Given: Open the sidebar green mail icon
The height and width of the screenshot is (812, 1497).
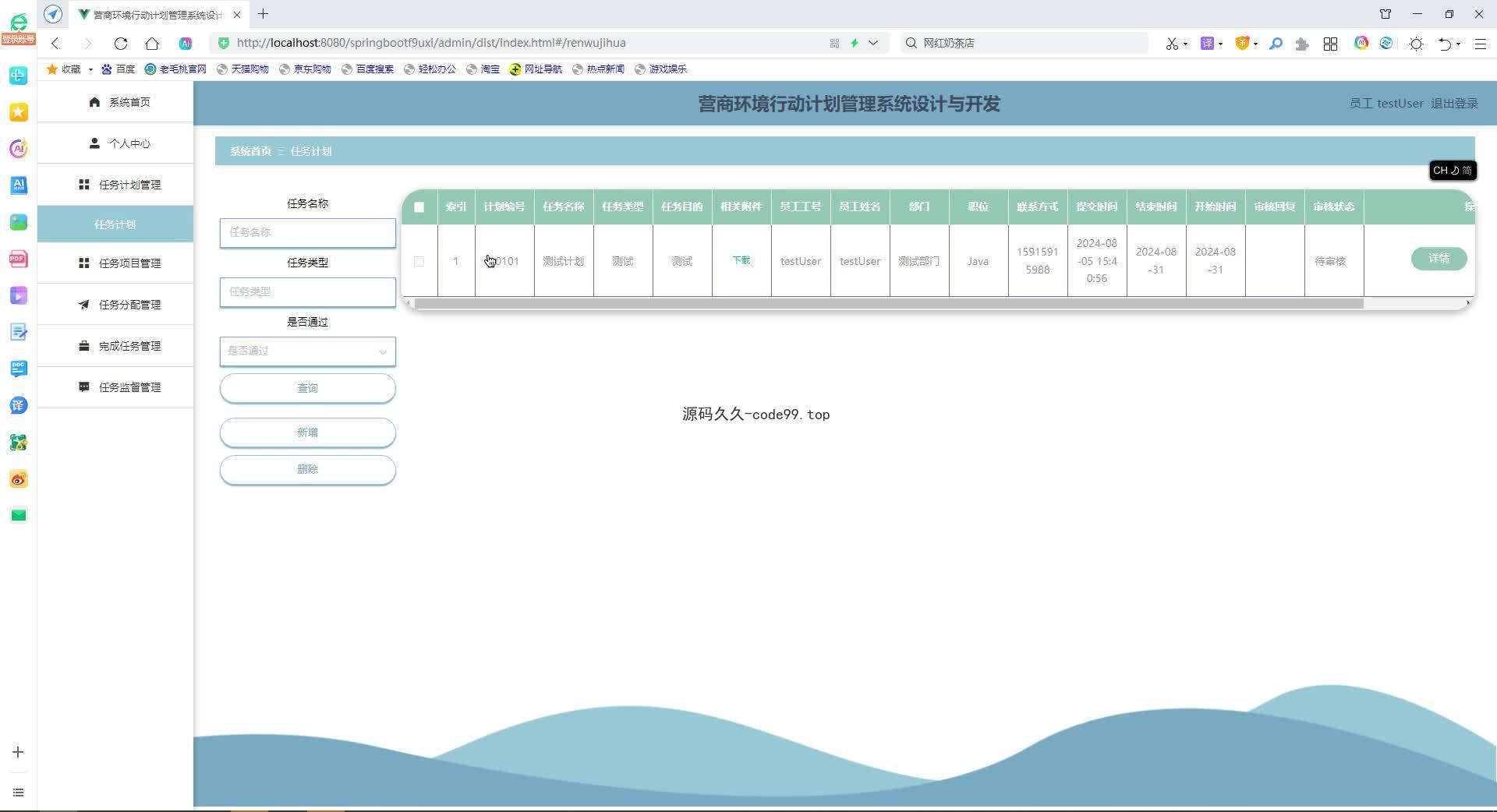Looking at the screenshot, I should coord(19,515).
